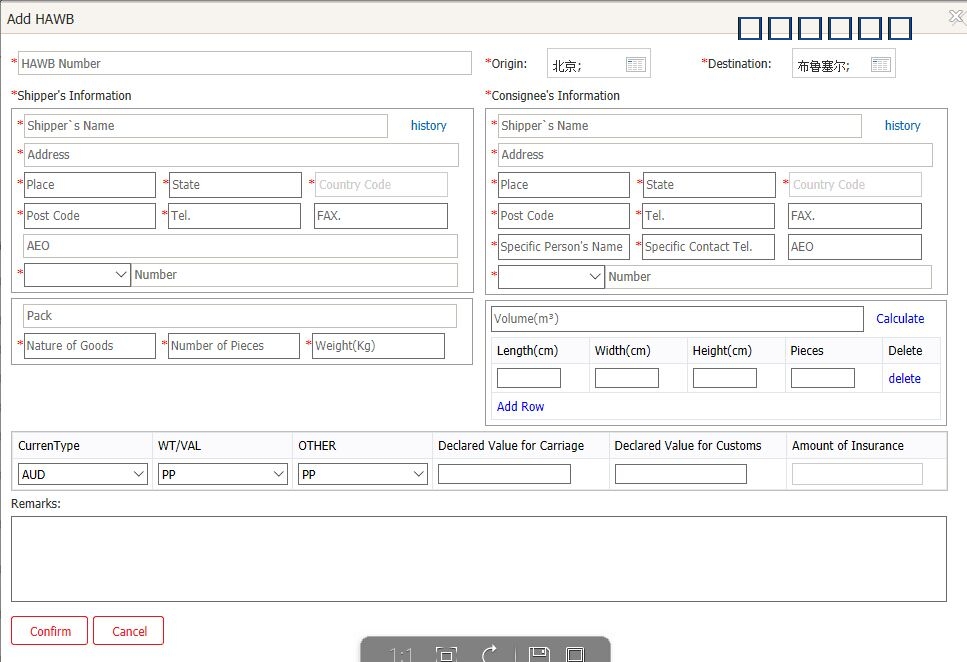Expand the CurrenType AUD dropdown
Image resolution: width=967 pixels, height=662 pixels.
pos(83,475)
